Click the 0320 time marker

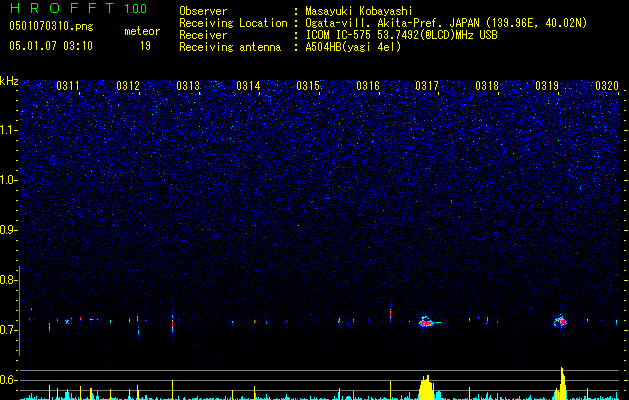click(x=607, y=86)
